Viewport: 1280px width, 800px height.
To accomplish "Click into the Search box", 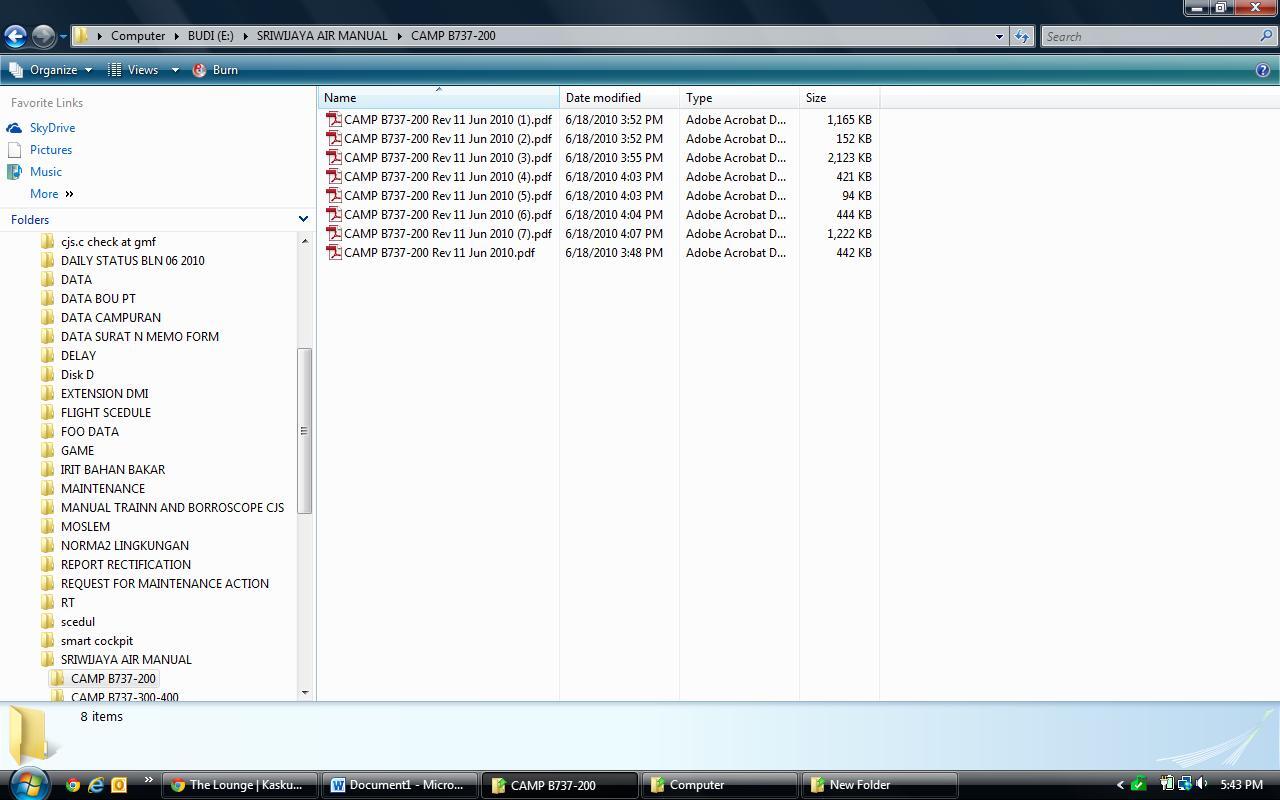I will [1149, 36].
